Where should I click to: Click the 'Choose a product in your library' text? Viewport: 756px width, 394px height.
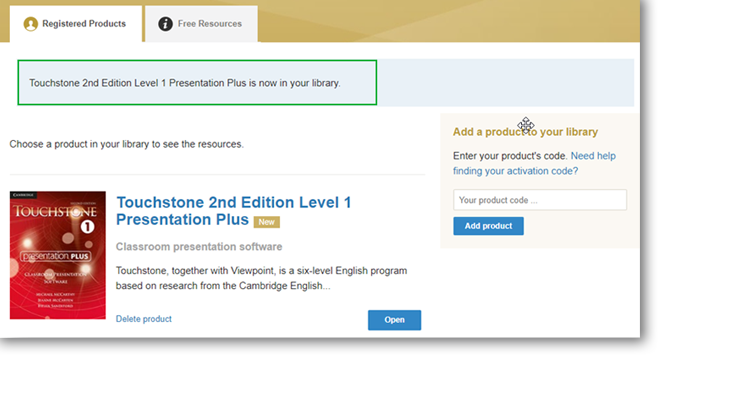[127, 144]
